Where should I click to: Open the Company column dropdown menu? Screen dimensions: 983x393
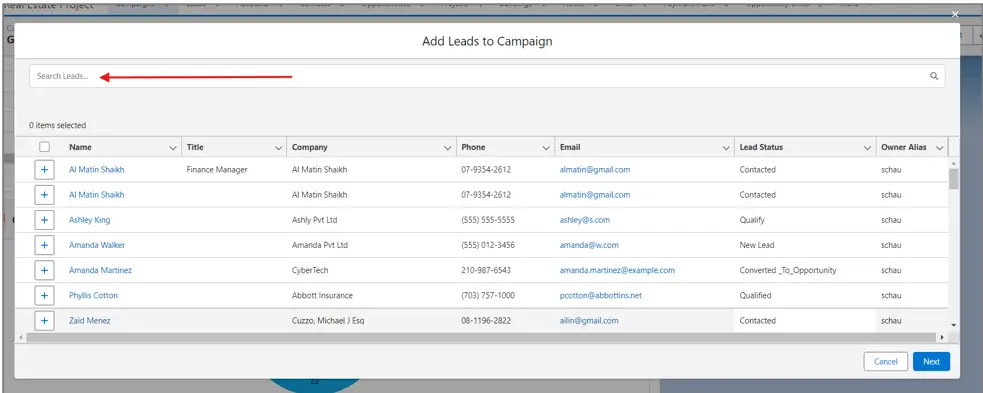(448, 148)
